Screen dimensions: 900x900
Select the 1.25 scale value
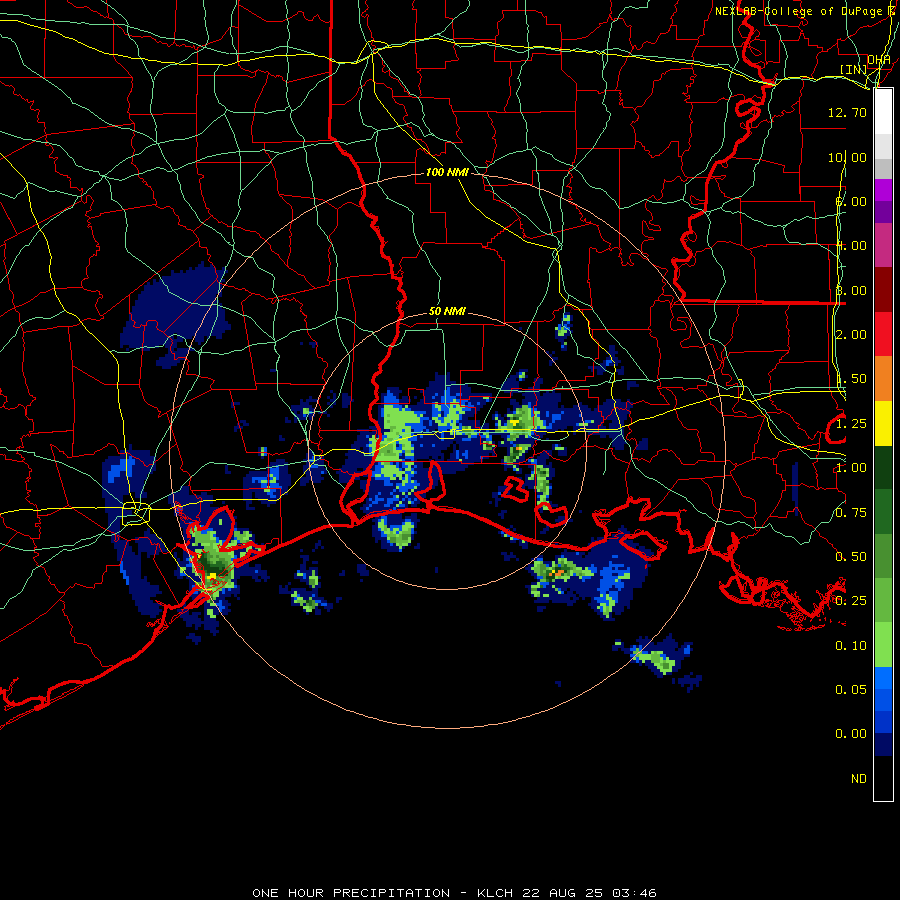pos(851,424)
